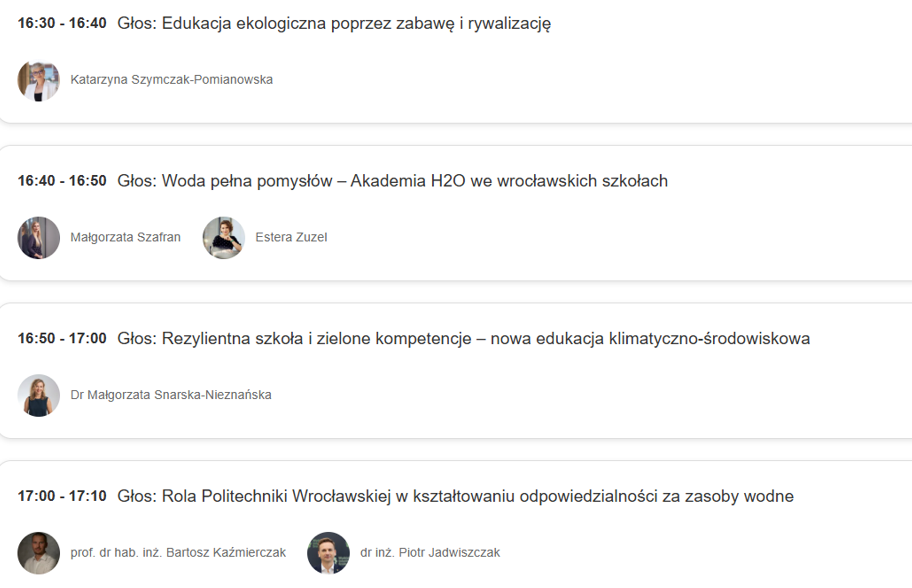Click Bartosz Kaźmierczak's profile photo
The image size is (912, 588).
[x=39, y=552]
